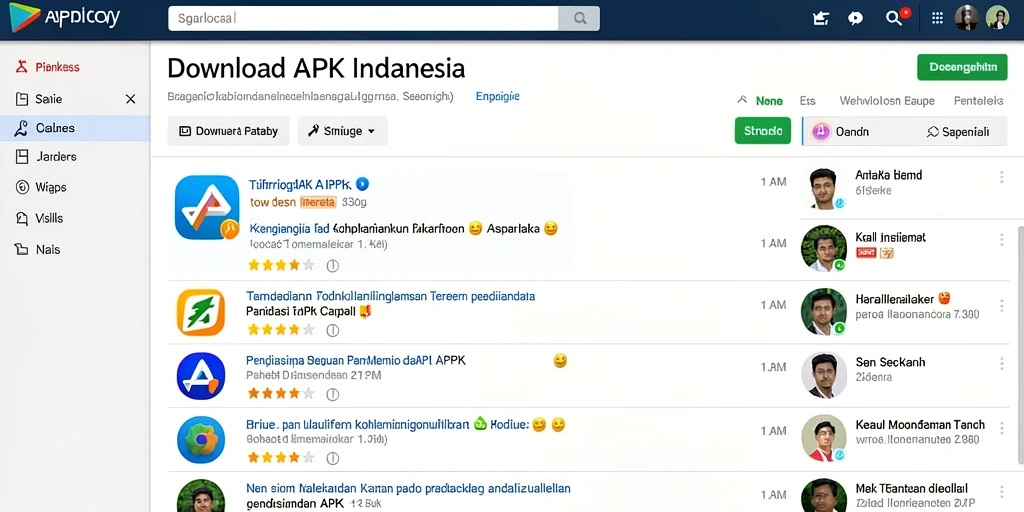Open the blue round Pendiasima app icon
This screenshot has width=1024, height=512.
[201, 376]
